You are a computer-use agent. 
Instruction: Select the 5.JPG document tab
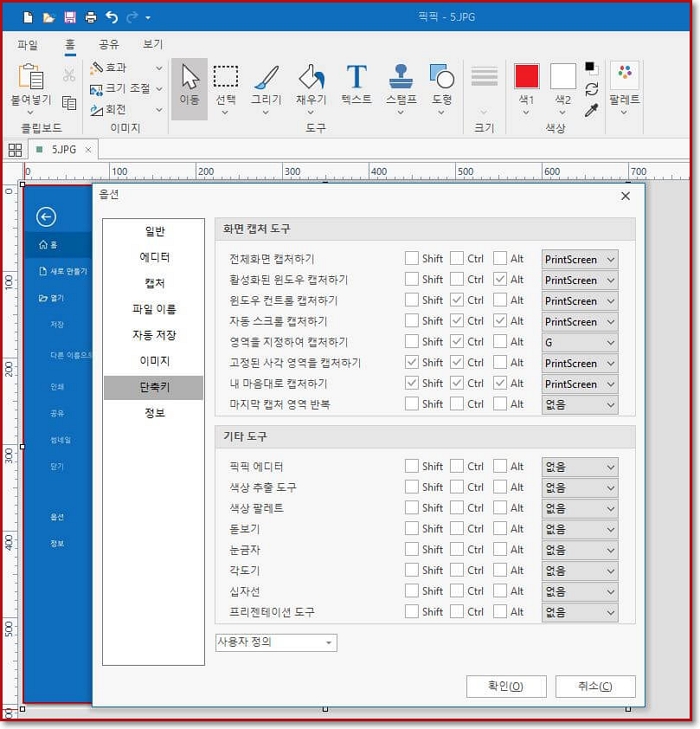[x=63, y=150]
